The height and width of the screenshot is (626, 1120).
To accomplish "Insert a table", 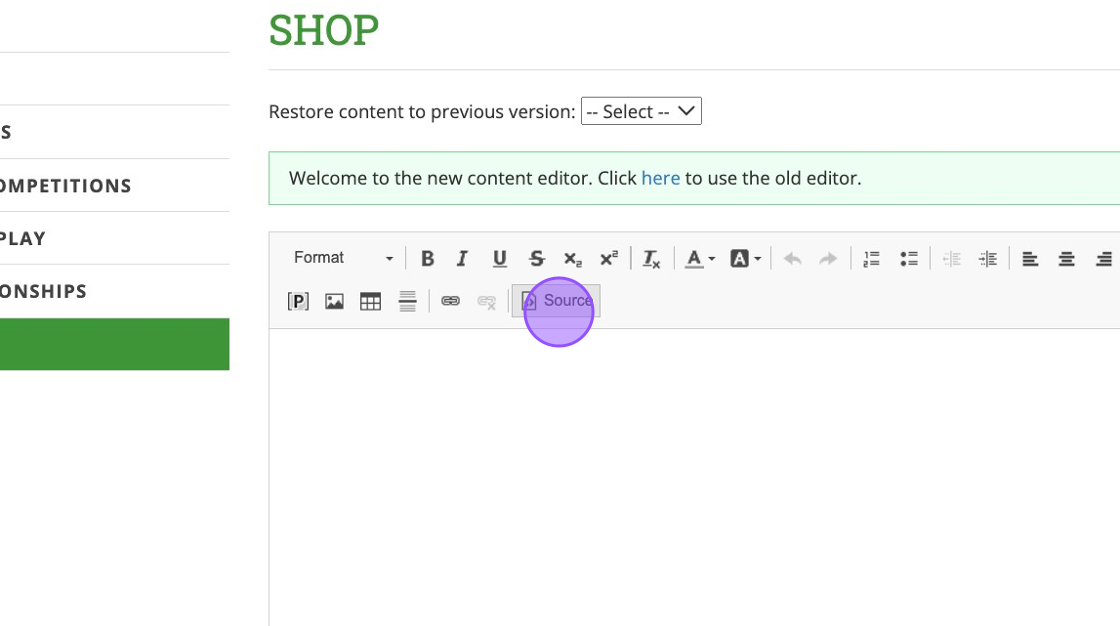I will click(x=371, y=302).
